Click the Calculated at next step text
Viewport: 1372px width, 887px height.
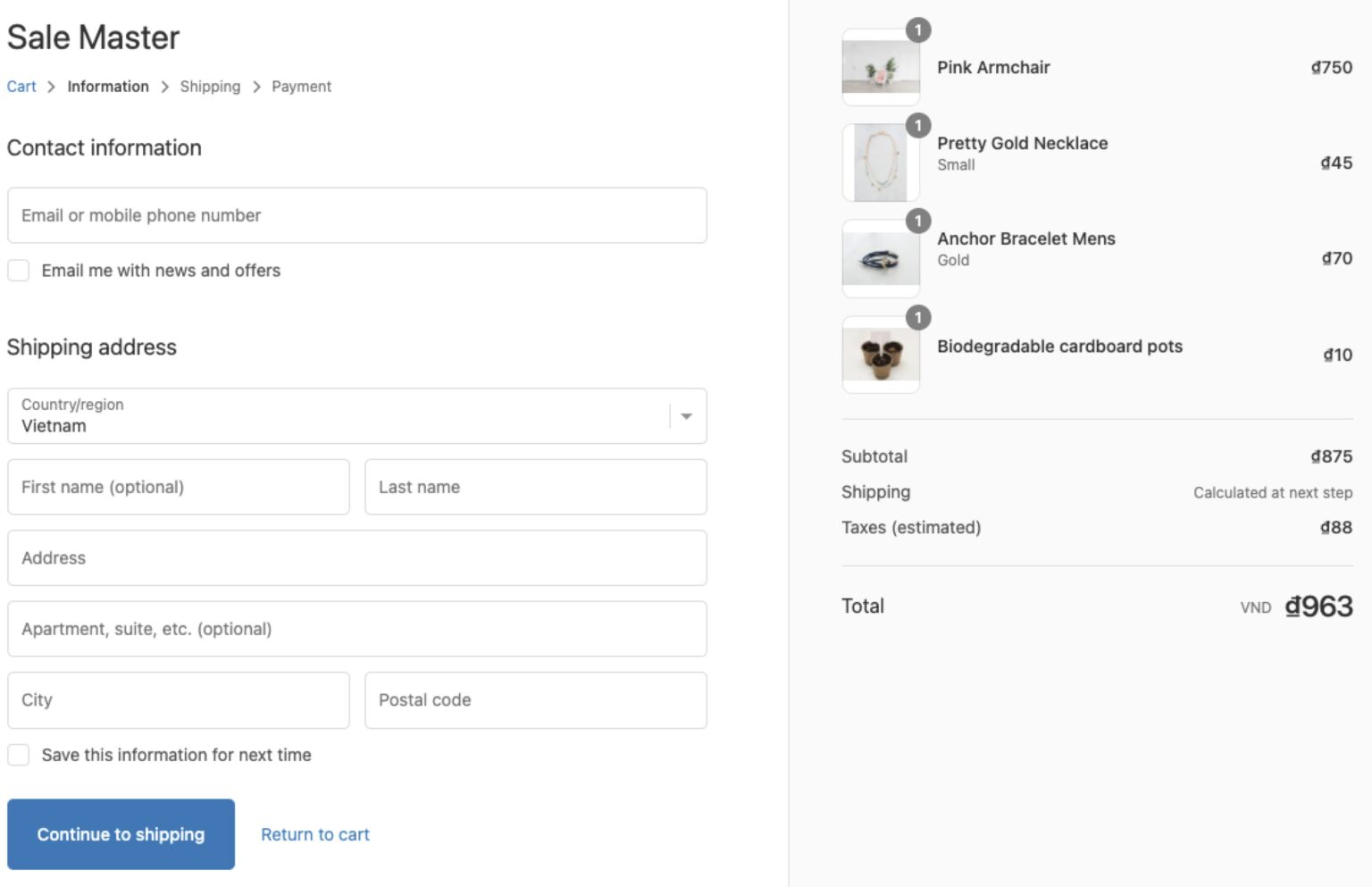click(1273, 492)
